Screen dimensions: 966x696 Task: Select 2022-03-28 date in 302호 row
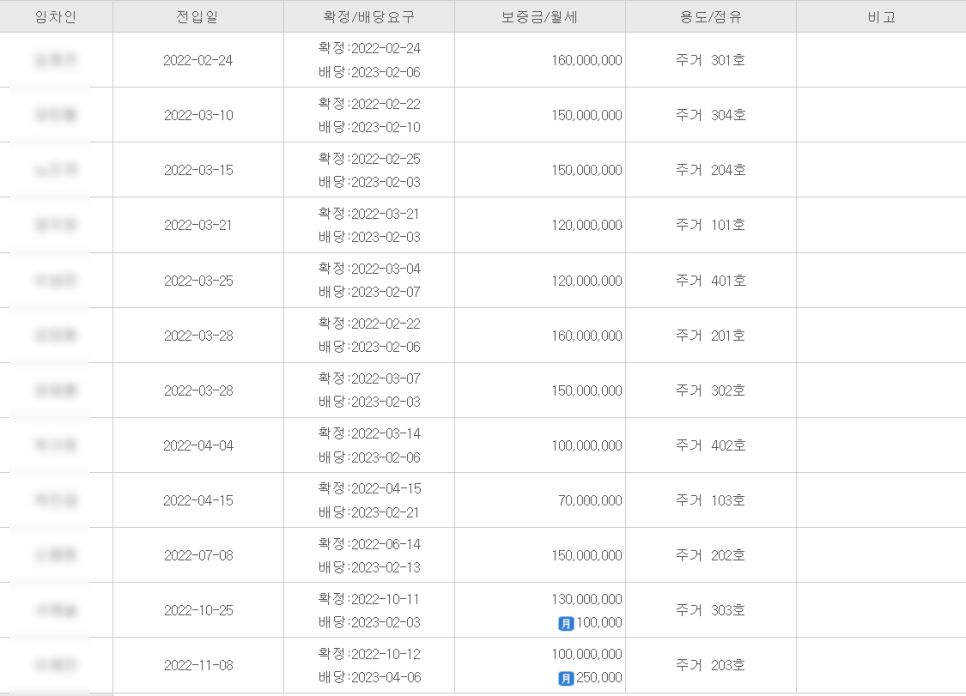point(198,390)
